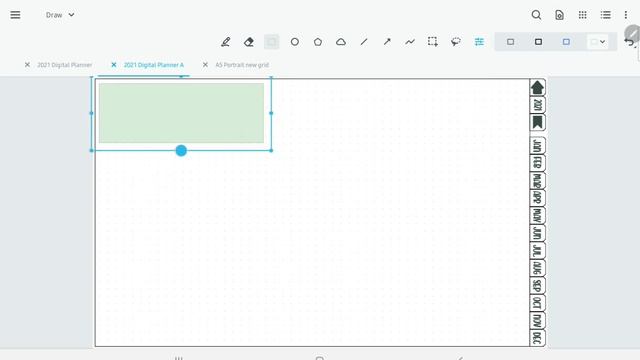Click the left-middle selection handle
This screenshot has width=640, height=360.
(x=91, y=113)
